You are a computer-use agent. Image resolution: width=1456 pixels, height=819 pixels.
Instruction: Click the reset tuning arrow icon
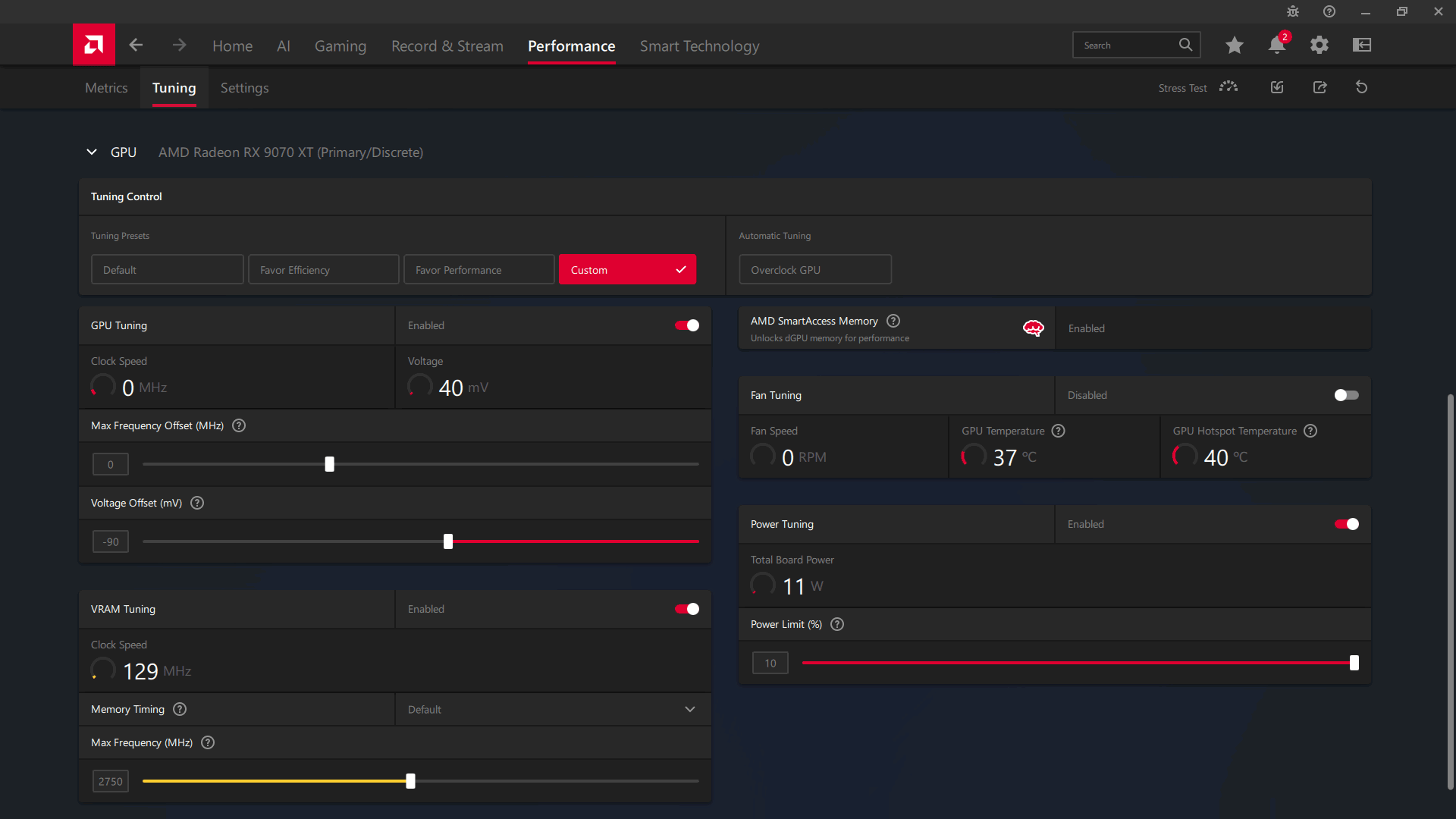pos(1361,87)
